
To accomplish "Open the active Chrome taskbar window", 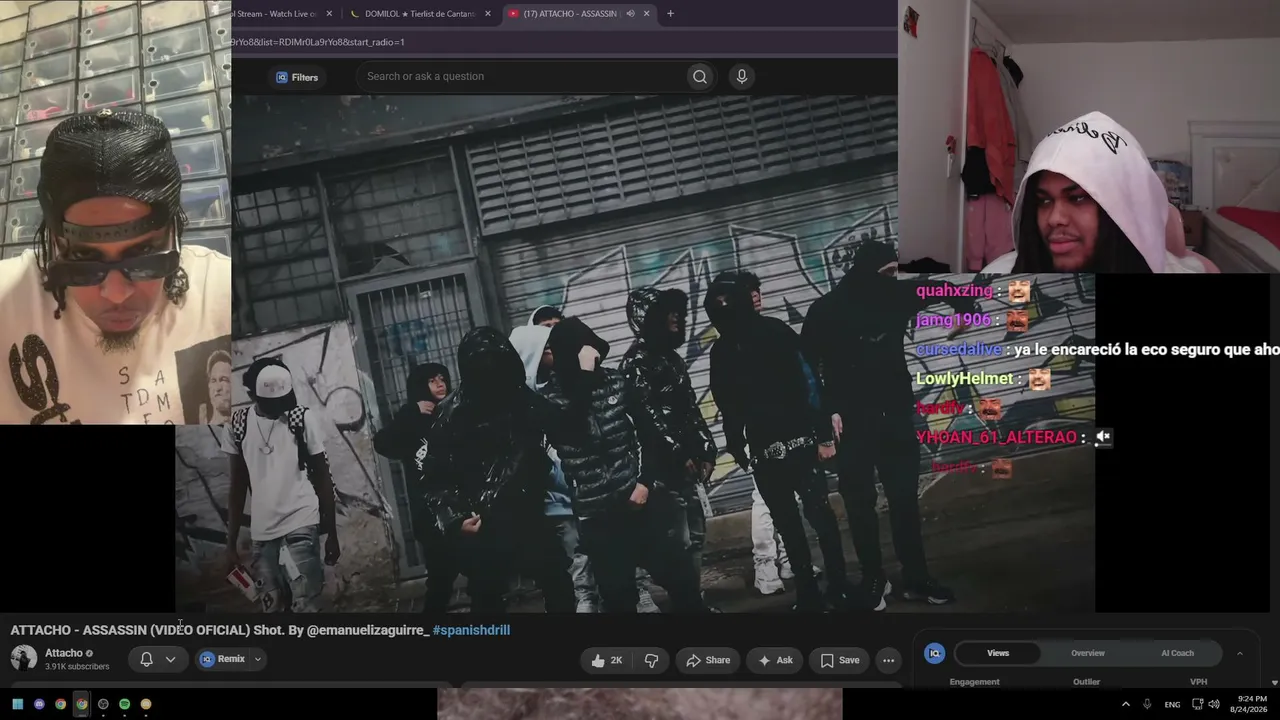I will coord(82,704).
